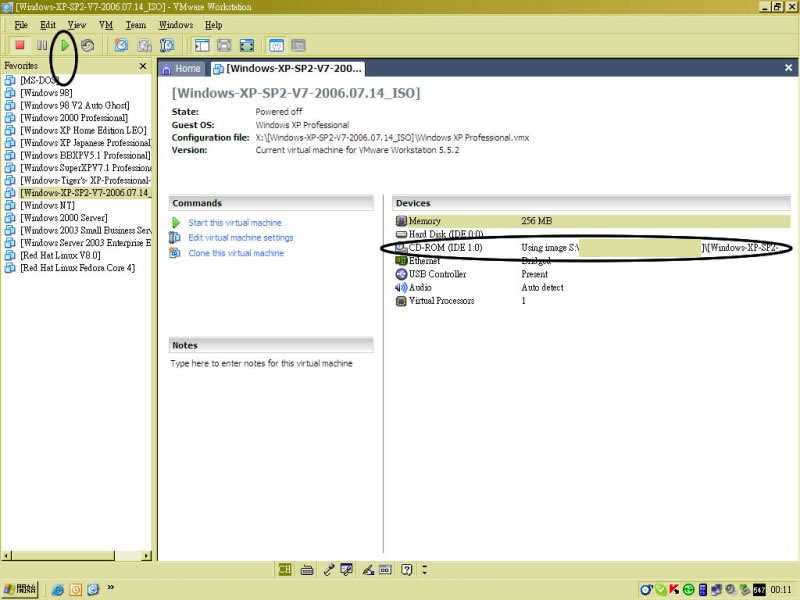
Task: Close the current VM tab
Action: 788,68
